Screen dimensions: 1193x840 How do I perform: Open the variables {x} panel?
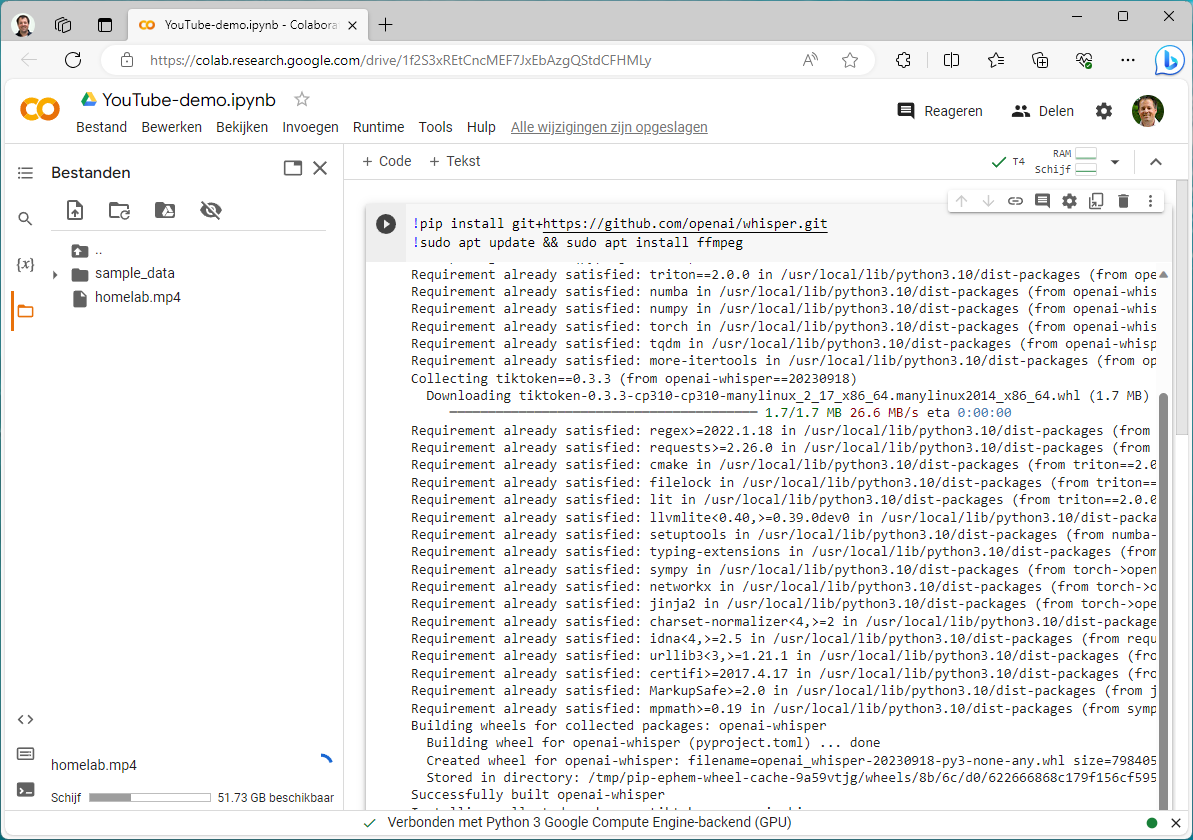click(x=25, y=265)
